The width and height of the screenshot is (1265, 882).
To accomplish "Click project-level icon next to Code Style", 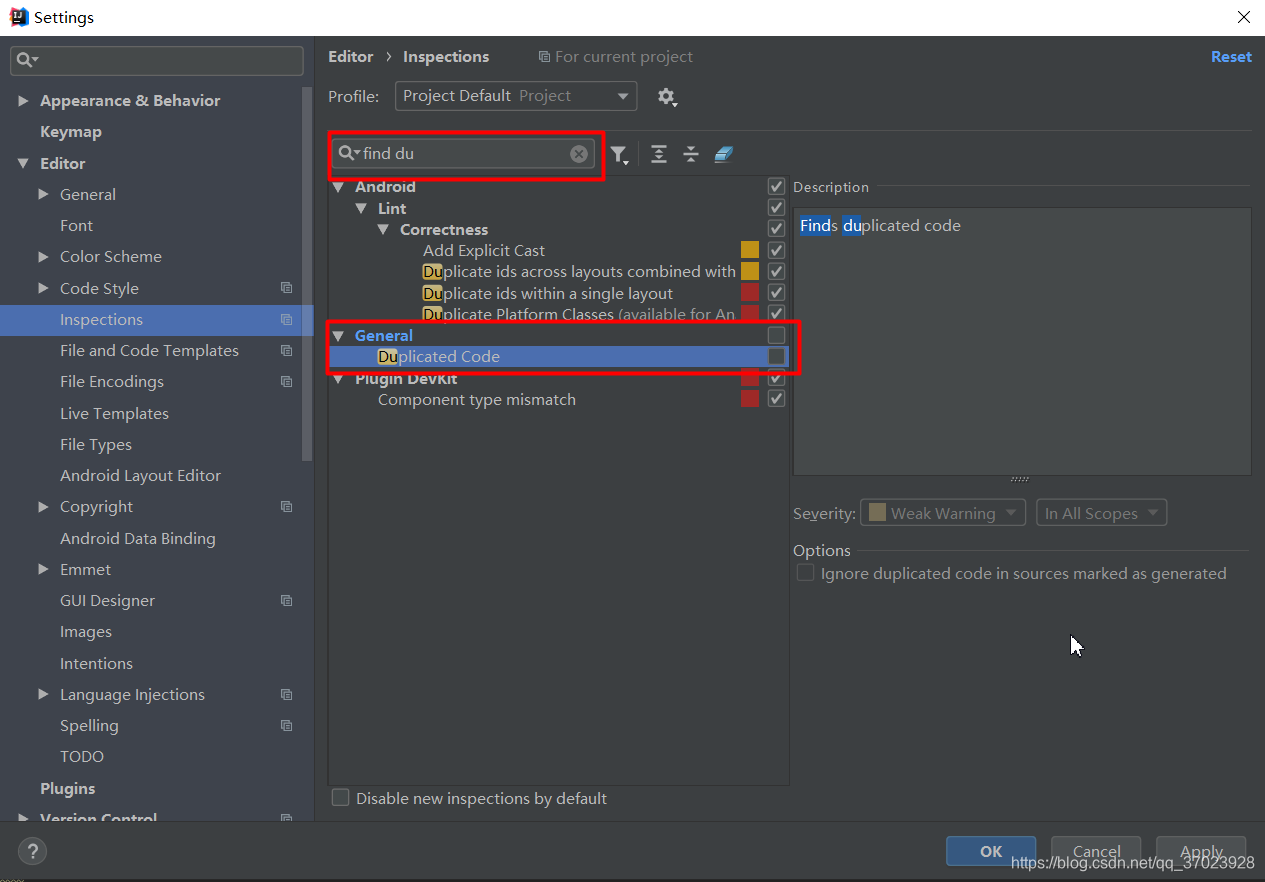I will tap(287, 288).
